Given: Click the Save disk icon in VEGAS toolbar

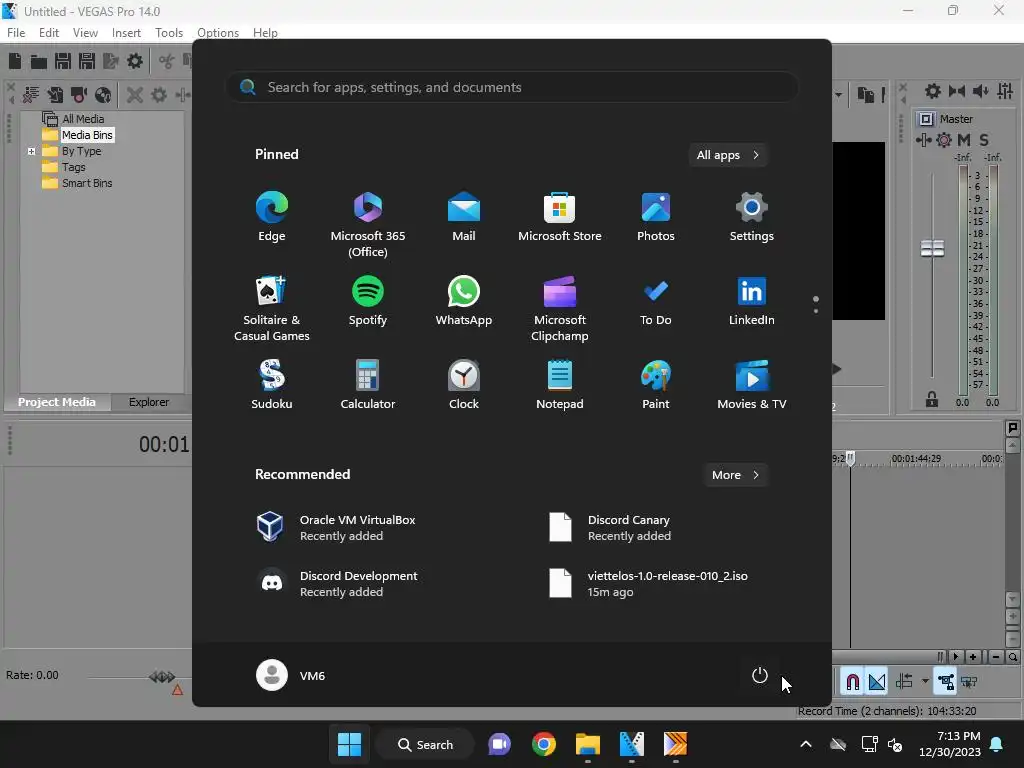Looking at the screenshot, I should 63,61.
